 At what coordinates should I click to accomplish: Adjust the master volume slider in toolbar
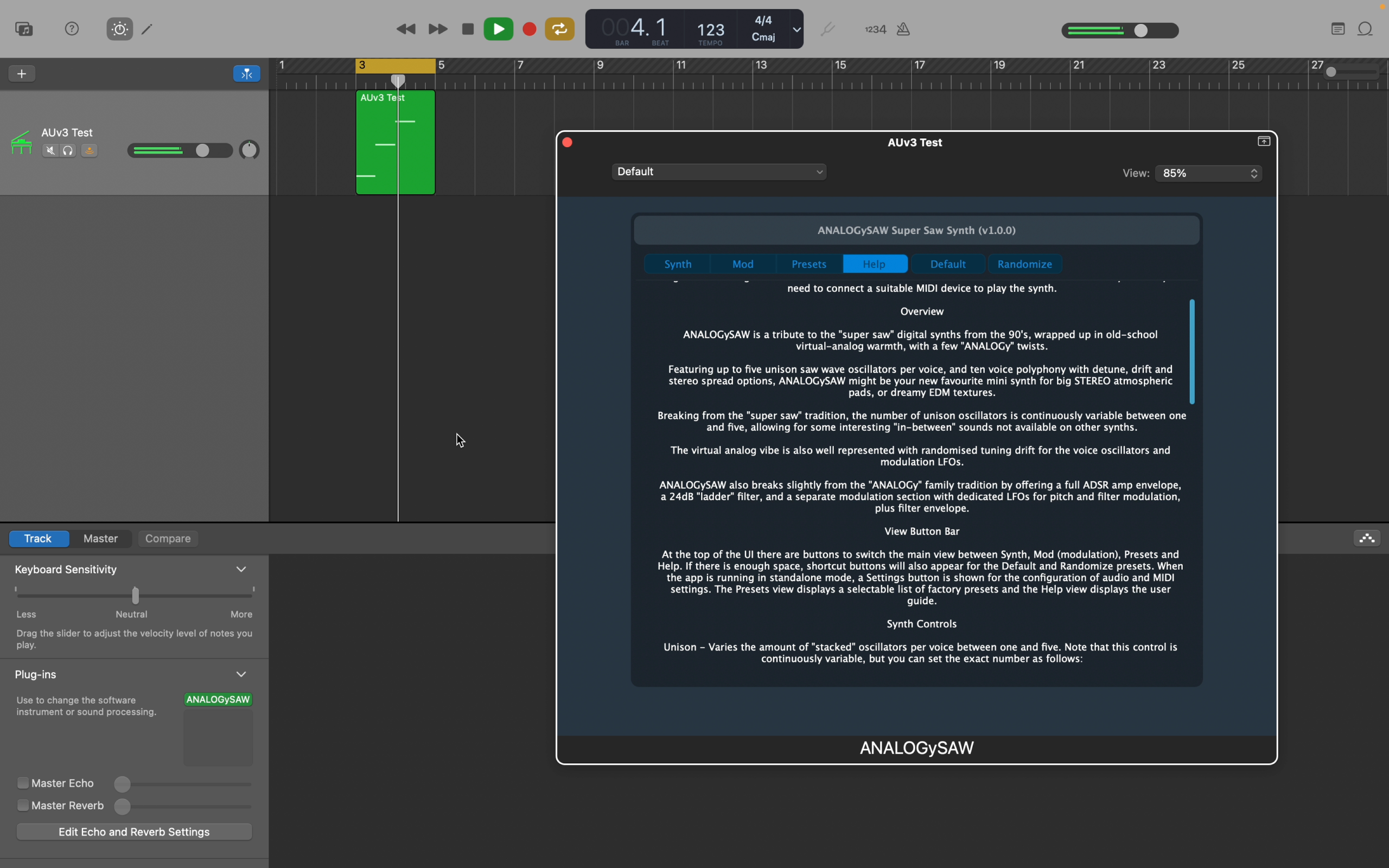click(x=1120, y=30)
